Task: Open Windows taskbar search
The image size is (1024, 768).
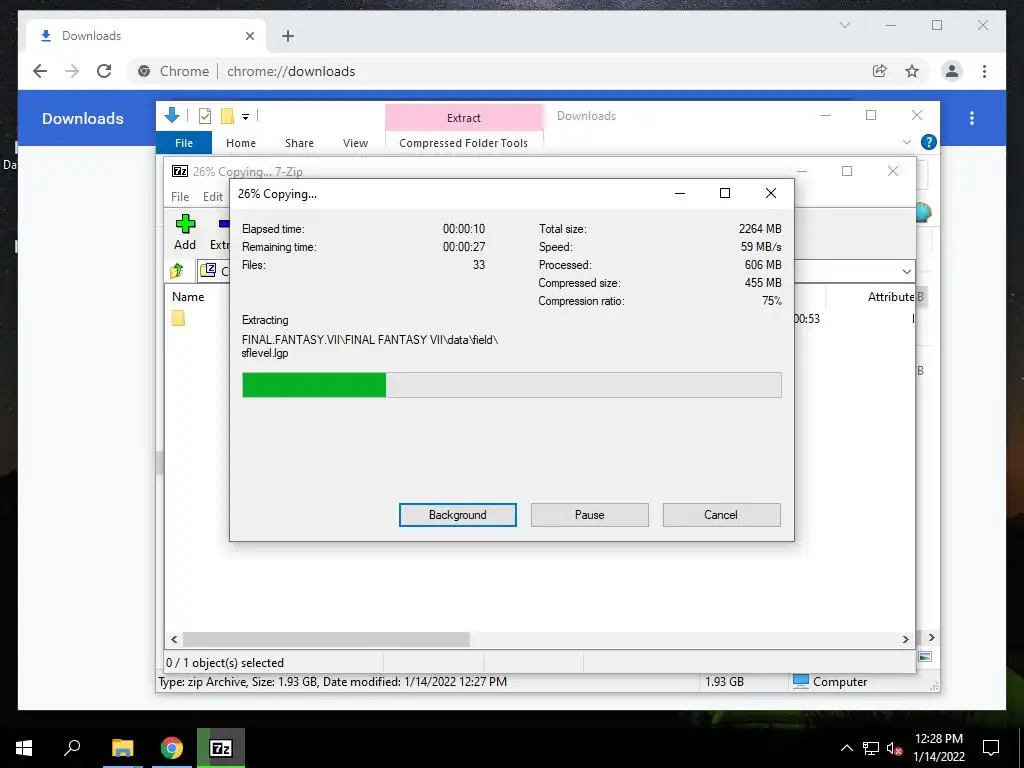Action: 72,748
